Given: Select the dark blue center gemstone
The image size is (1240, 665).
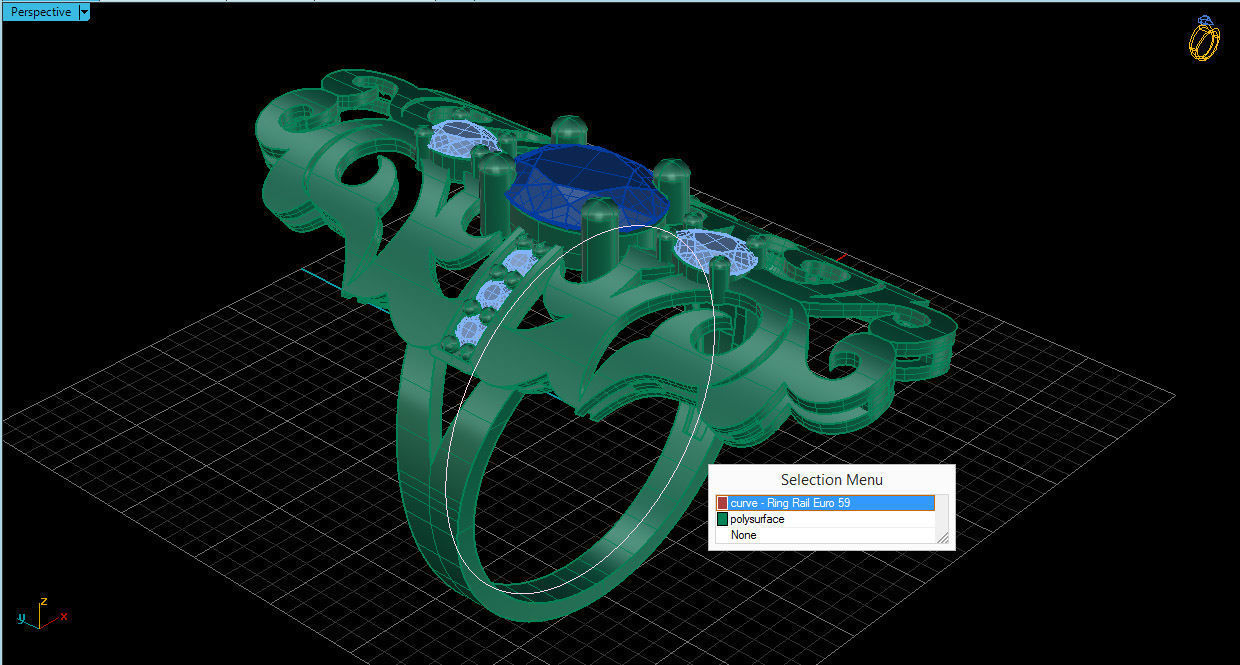Looking at the screenshot, I should click(587, 188).
